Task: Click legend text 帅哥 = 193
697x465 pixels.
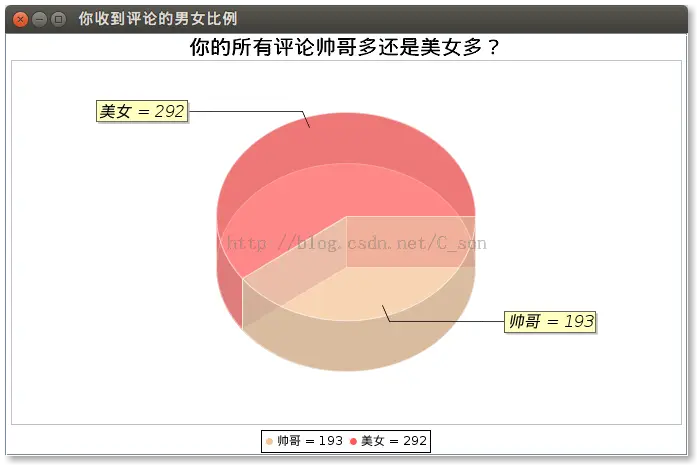Action: click(310, 441)
